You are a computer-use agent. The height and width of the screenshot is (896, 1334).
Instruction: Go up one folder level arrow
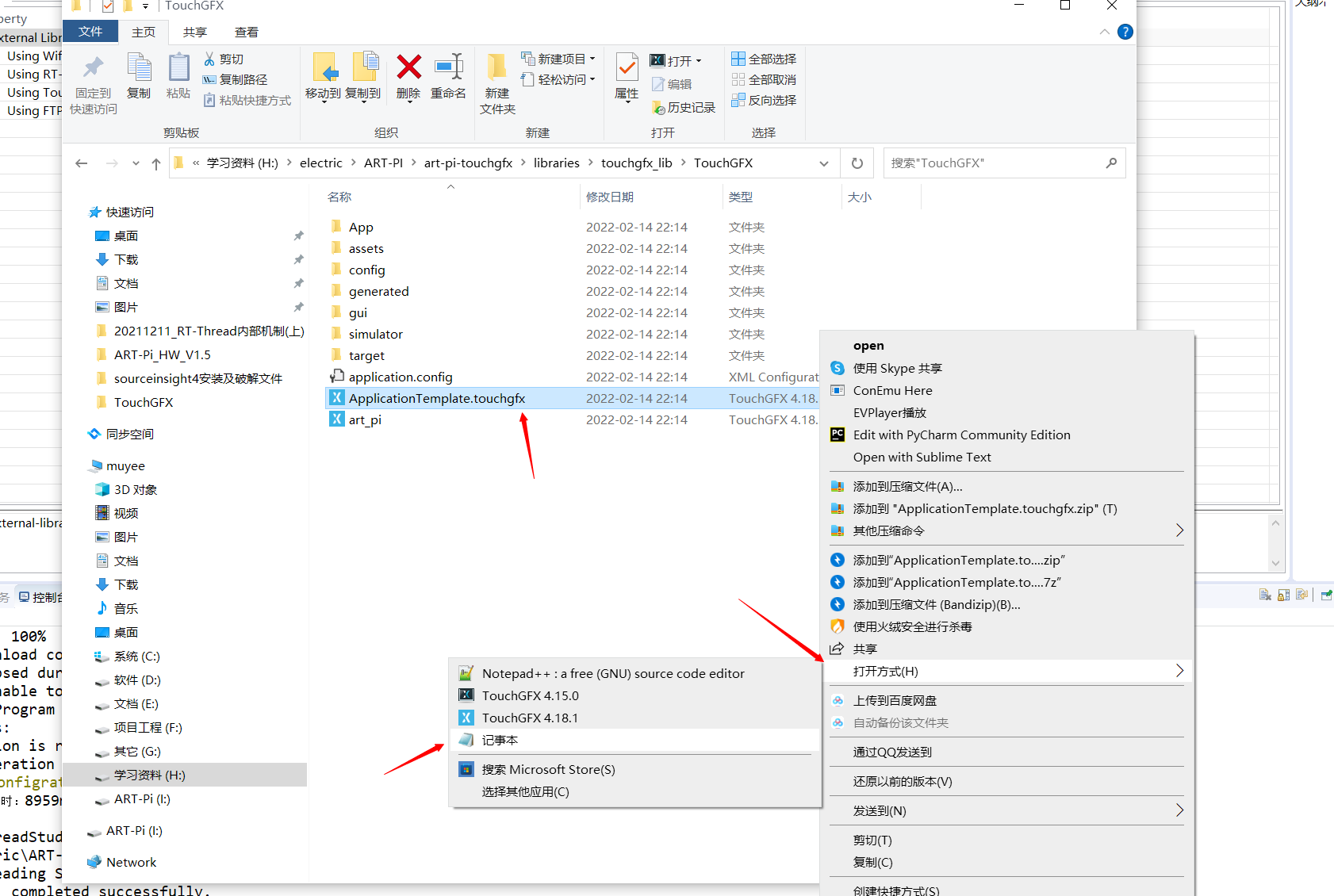tap(156, 164)
